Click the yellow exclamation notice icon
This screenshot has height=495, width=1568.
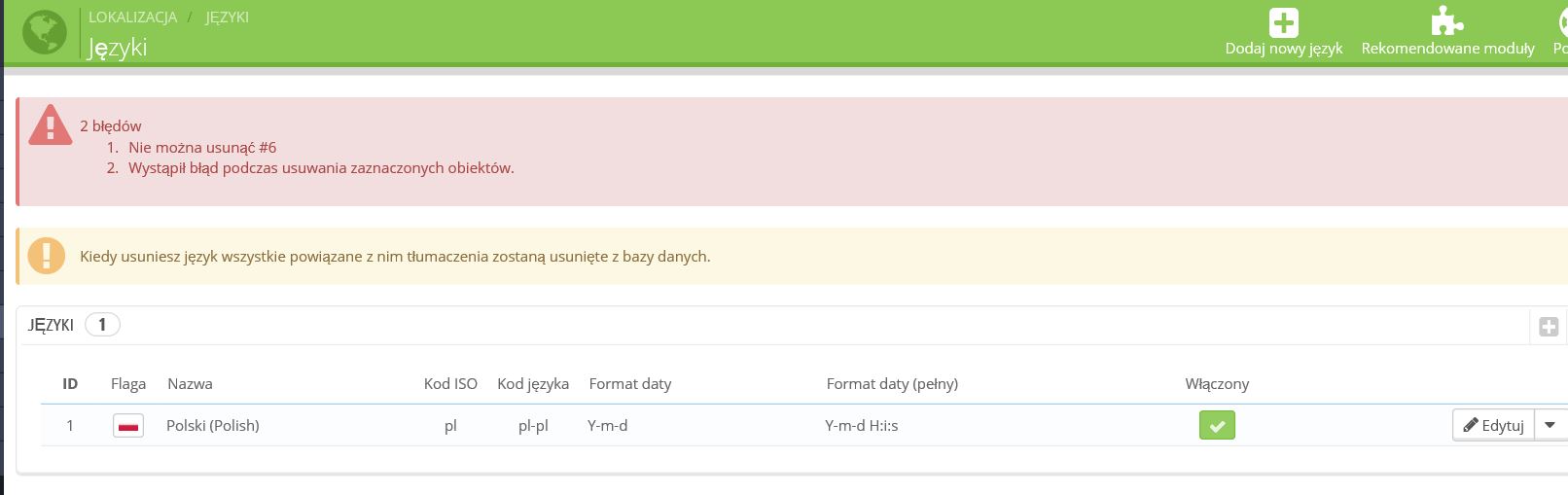pos(46,256)
